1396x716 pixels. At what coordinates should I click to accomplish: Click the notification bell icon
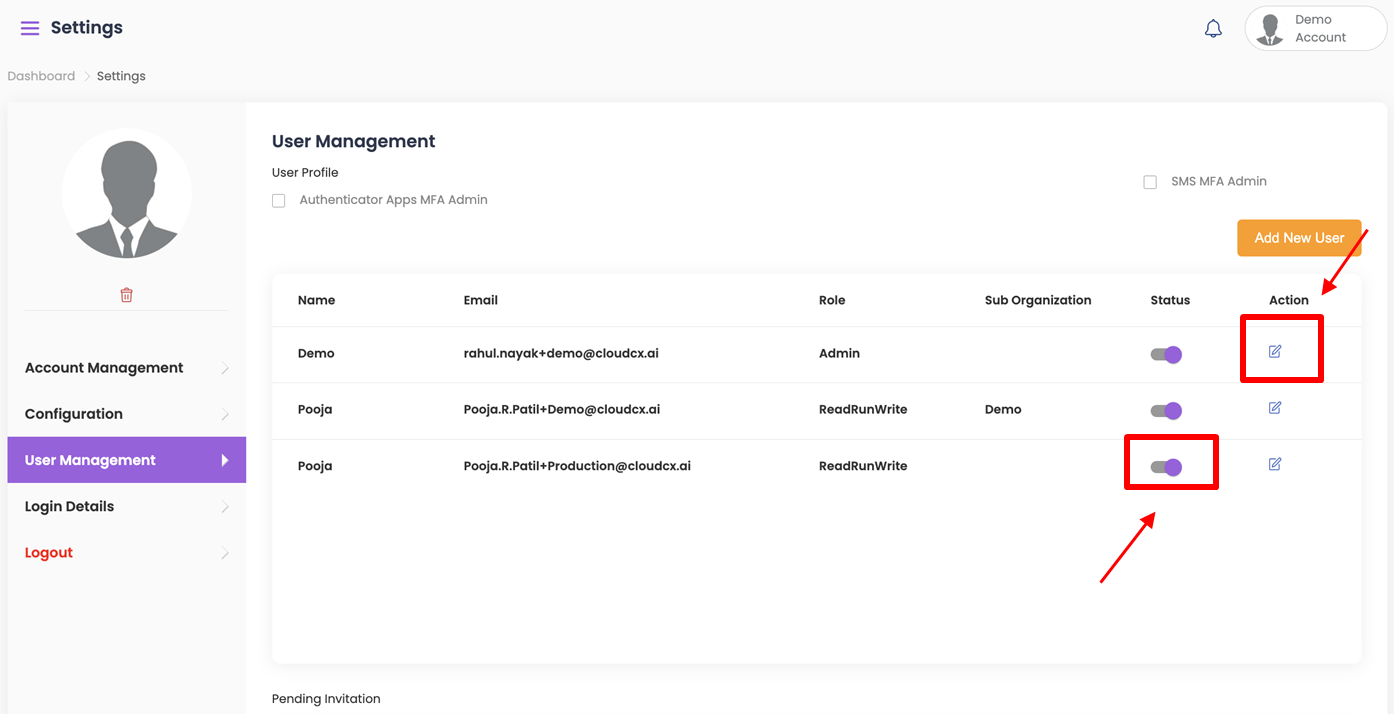[x=1213, y=29]
